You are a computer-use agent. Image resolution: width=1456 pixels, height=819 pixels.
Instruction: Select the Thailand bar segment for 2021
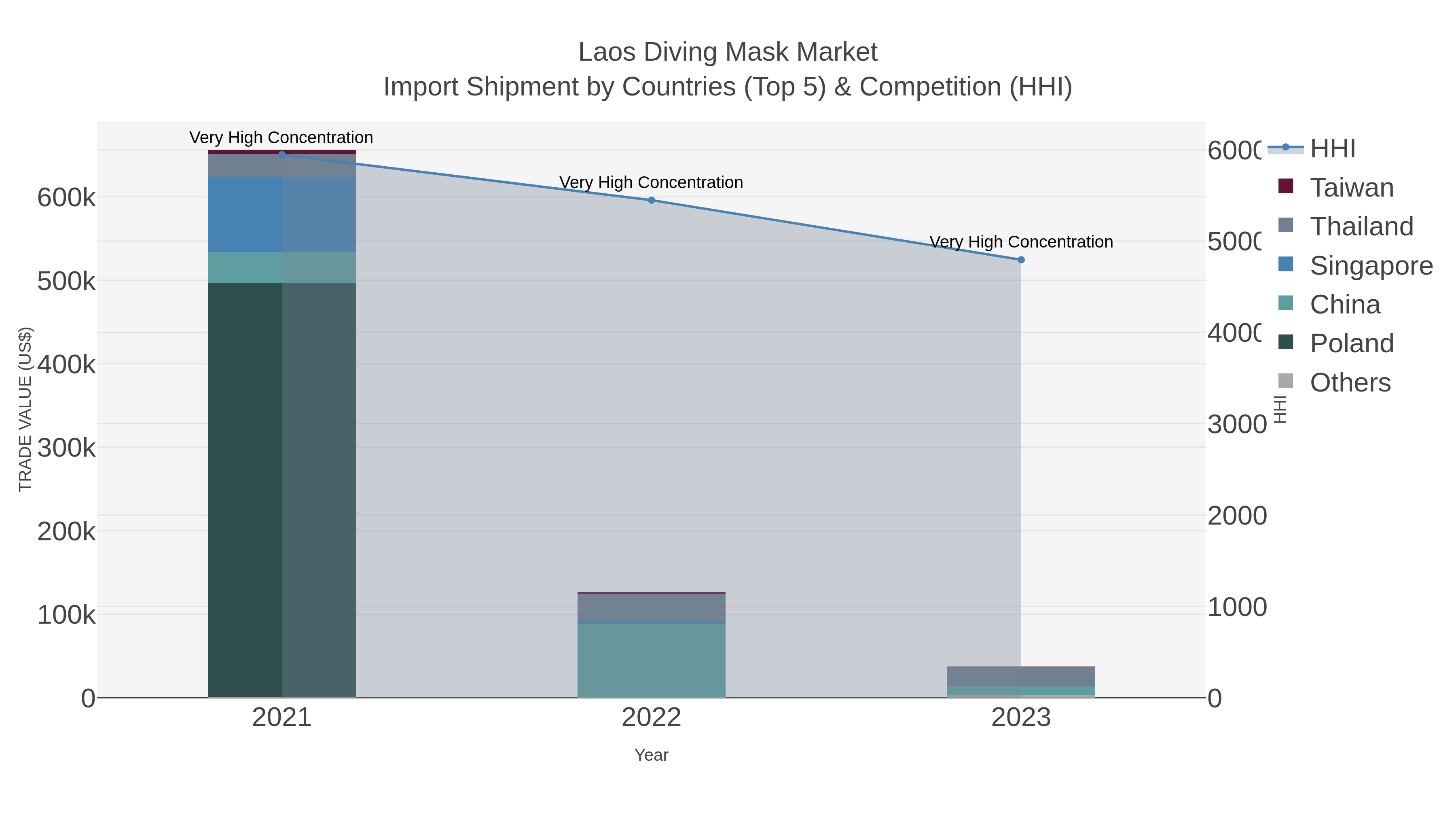(281, 165)
